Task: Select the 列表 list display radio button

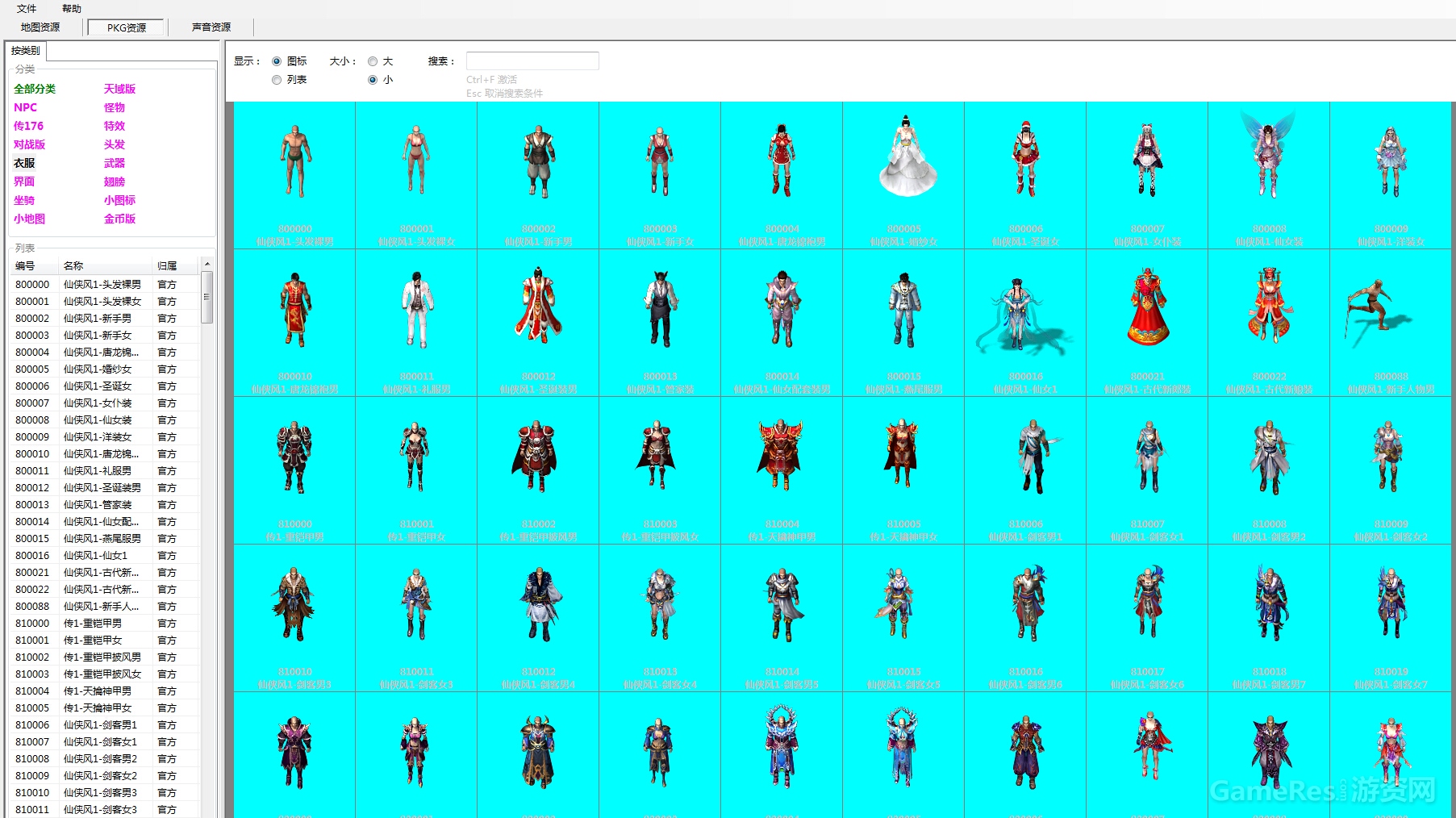Action: tap(277, 80)
